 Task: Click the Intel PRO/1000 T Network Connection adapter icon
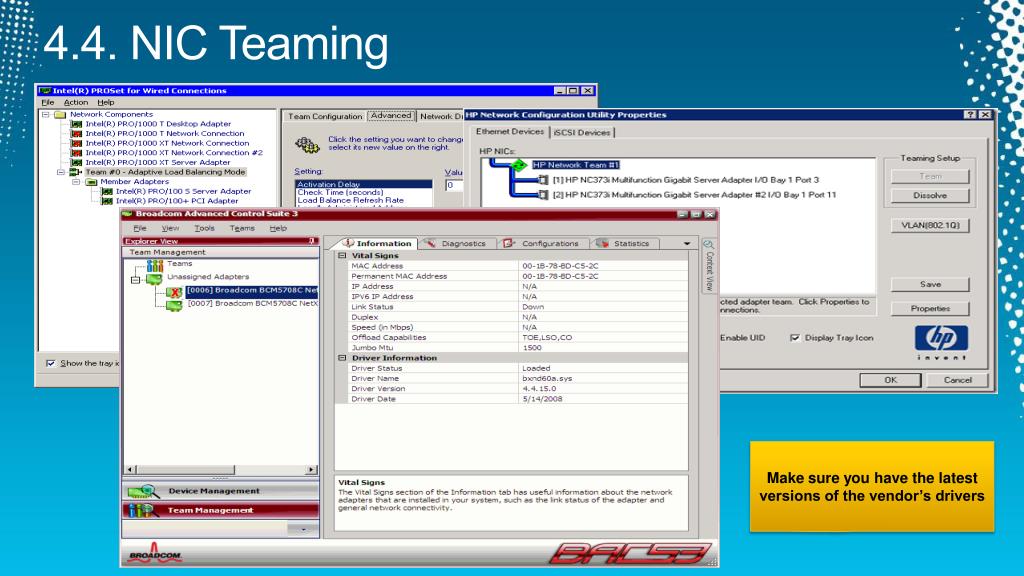tap(76, 134)
